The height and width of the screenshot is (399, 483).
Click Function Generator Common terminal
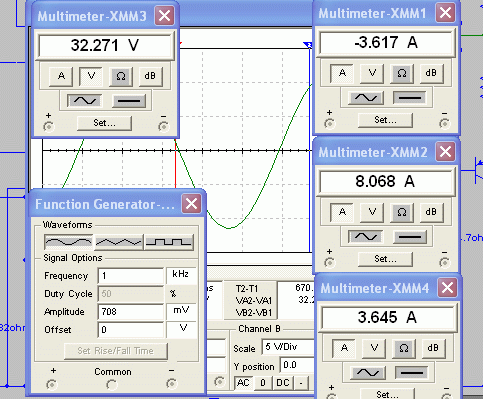point(112,385)
